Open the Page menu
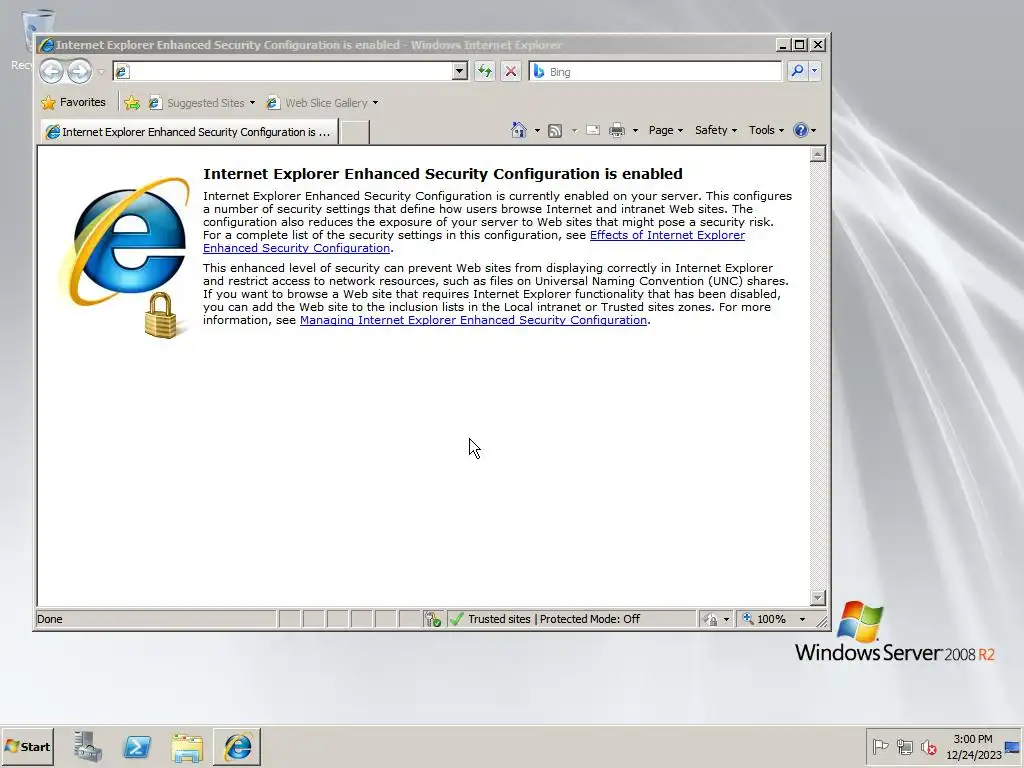This screenshot has width=1024, height=768. coord(665,130)
